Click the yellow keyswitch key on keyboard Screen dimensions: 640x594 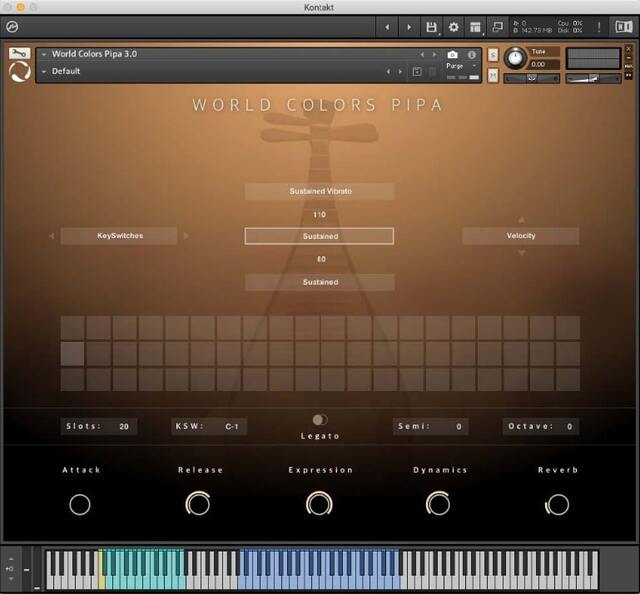102,580
